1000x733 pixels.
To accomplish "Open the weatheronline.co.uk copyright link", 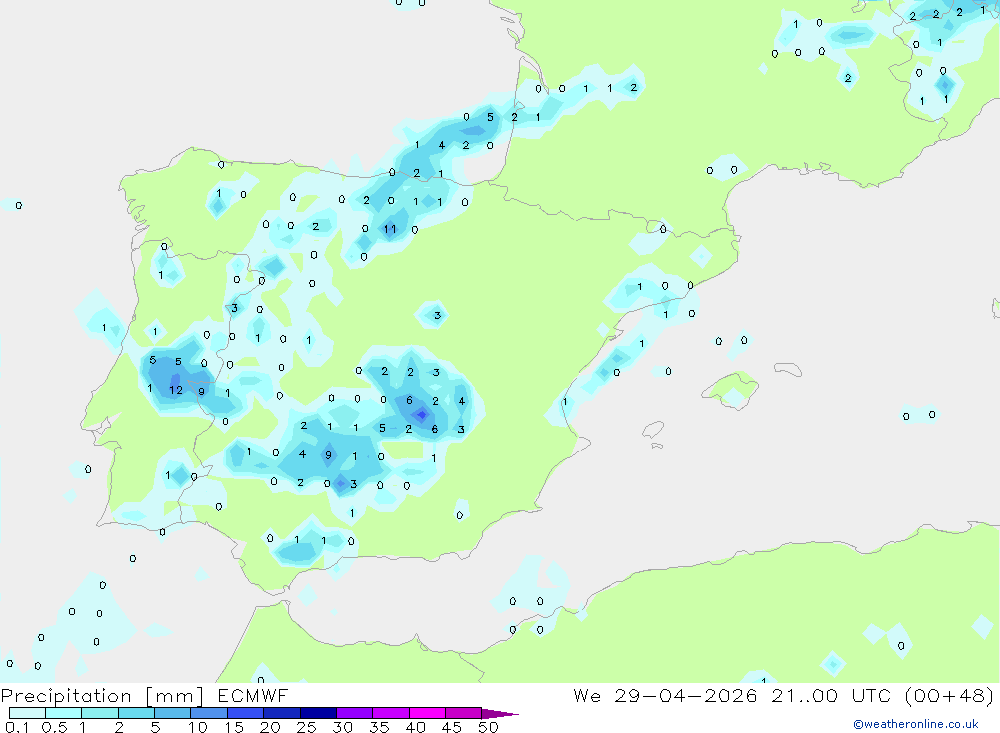I will (916, 724).
